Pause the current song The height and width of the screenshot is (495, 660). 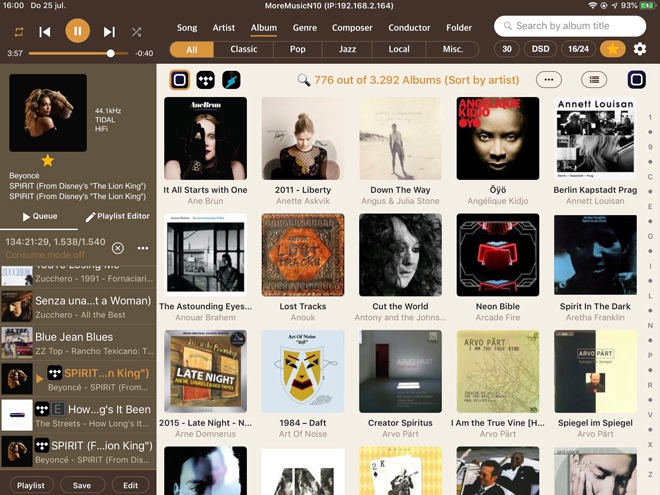(x=77, y=31)
